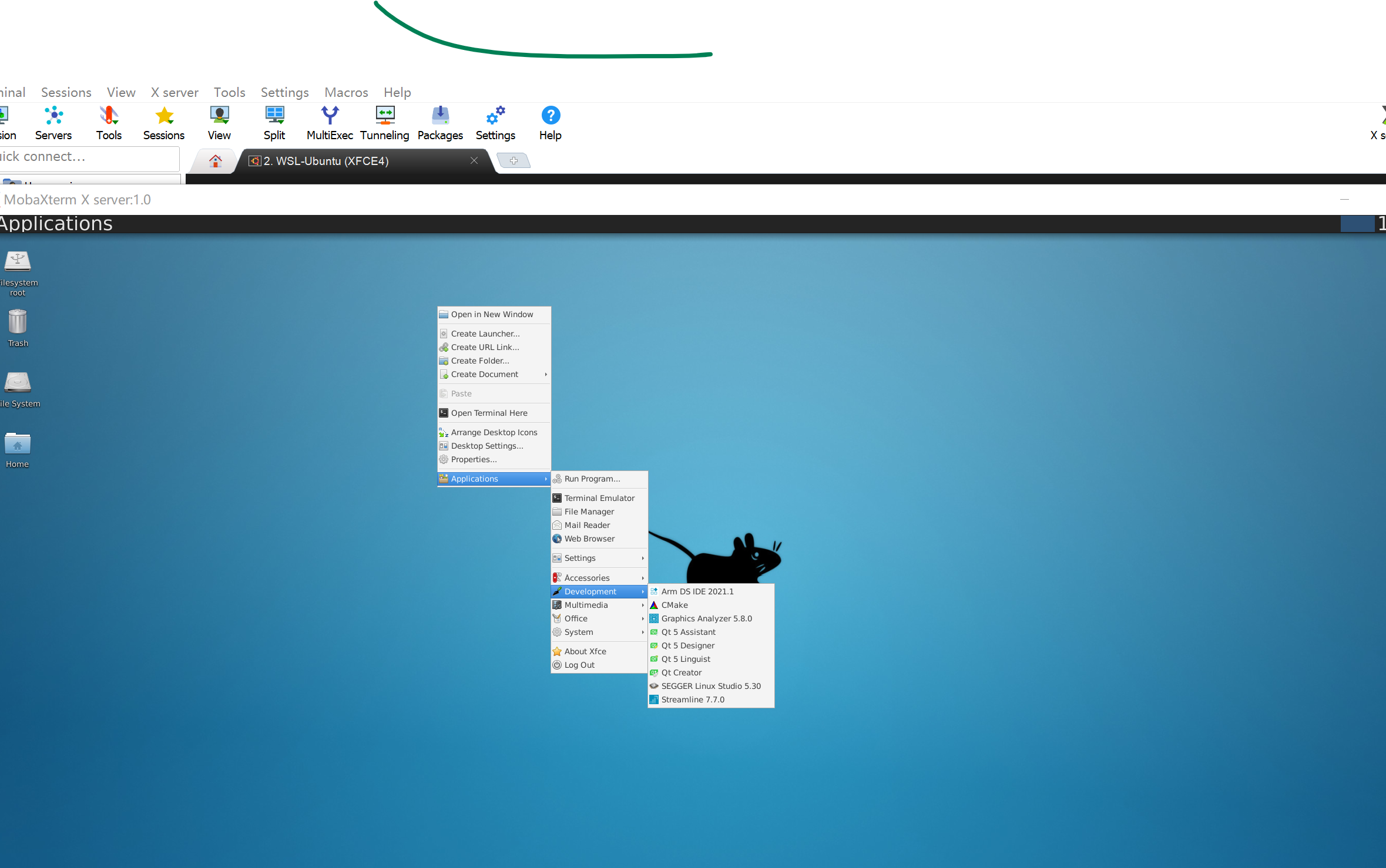Choose Create URL Link...
Image resolution: width=1386 pixels, height=868 pixels.
point(494,347)
